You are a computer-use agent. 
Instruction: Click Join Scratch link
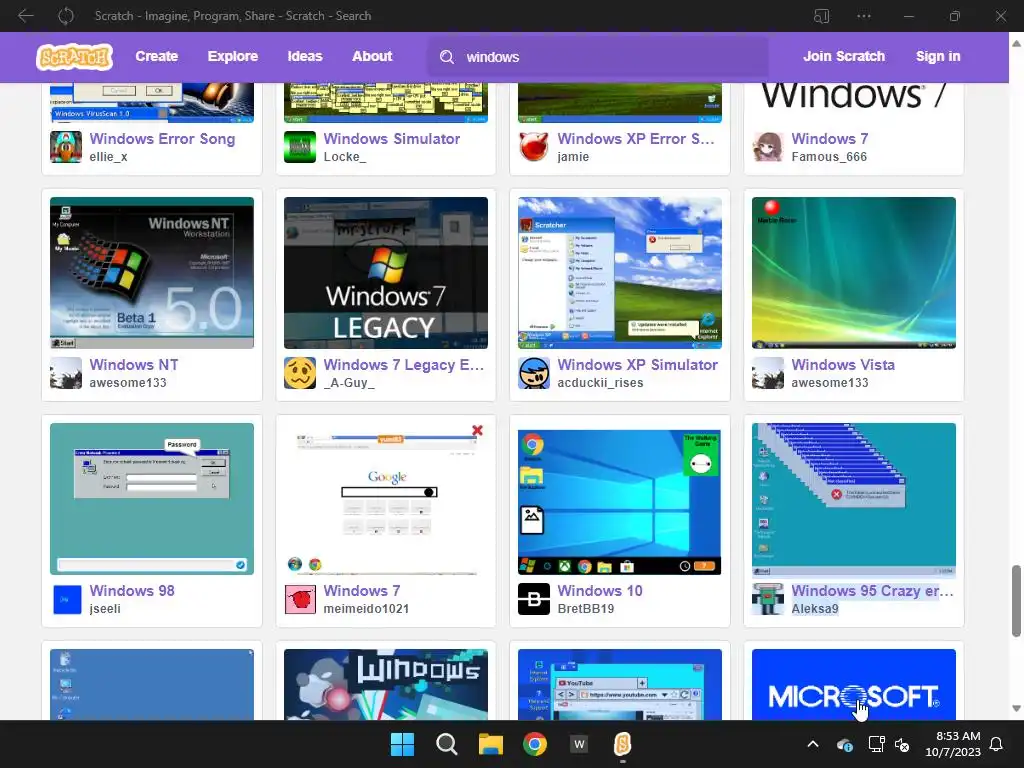point(844,56)
